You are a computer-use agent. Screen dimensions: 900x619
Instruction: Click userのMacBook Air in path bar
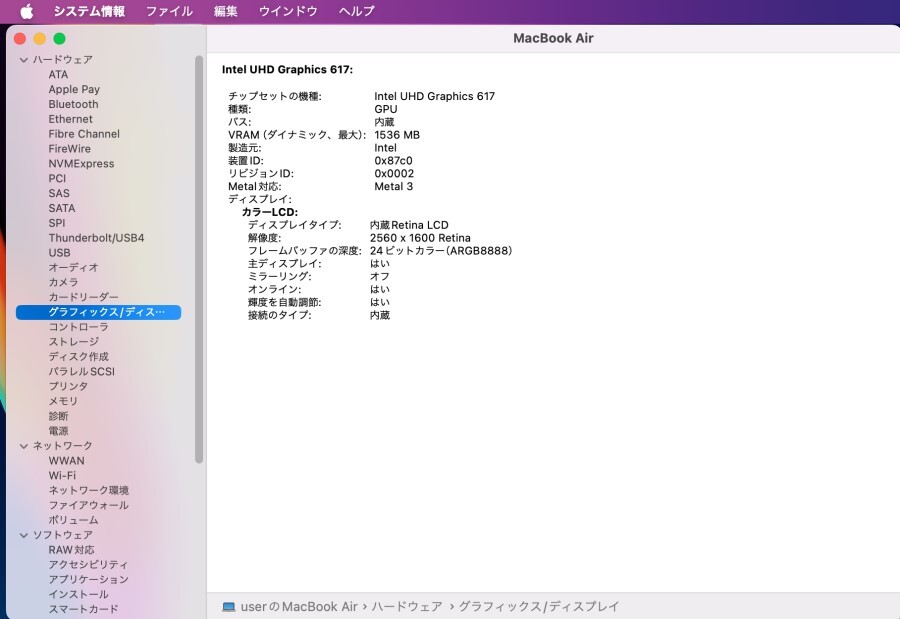pyautogui.click(x=299, y=607)
